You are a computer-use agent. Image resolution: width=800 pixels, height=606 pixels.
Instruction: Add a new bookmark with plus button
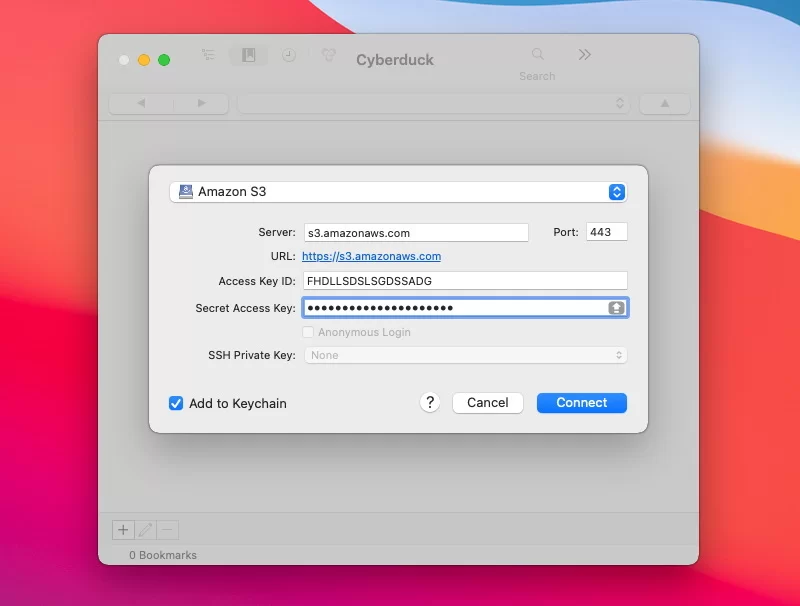(123, 530)
